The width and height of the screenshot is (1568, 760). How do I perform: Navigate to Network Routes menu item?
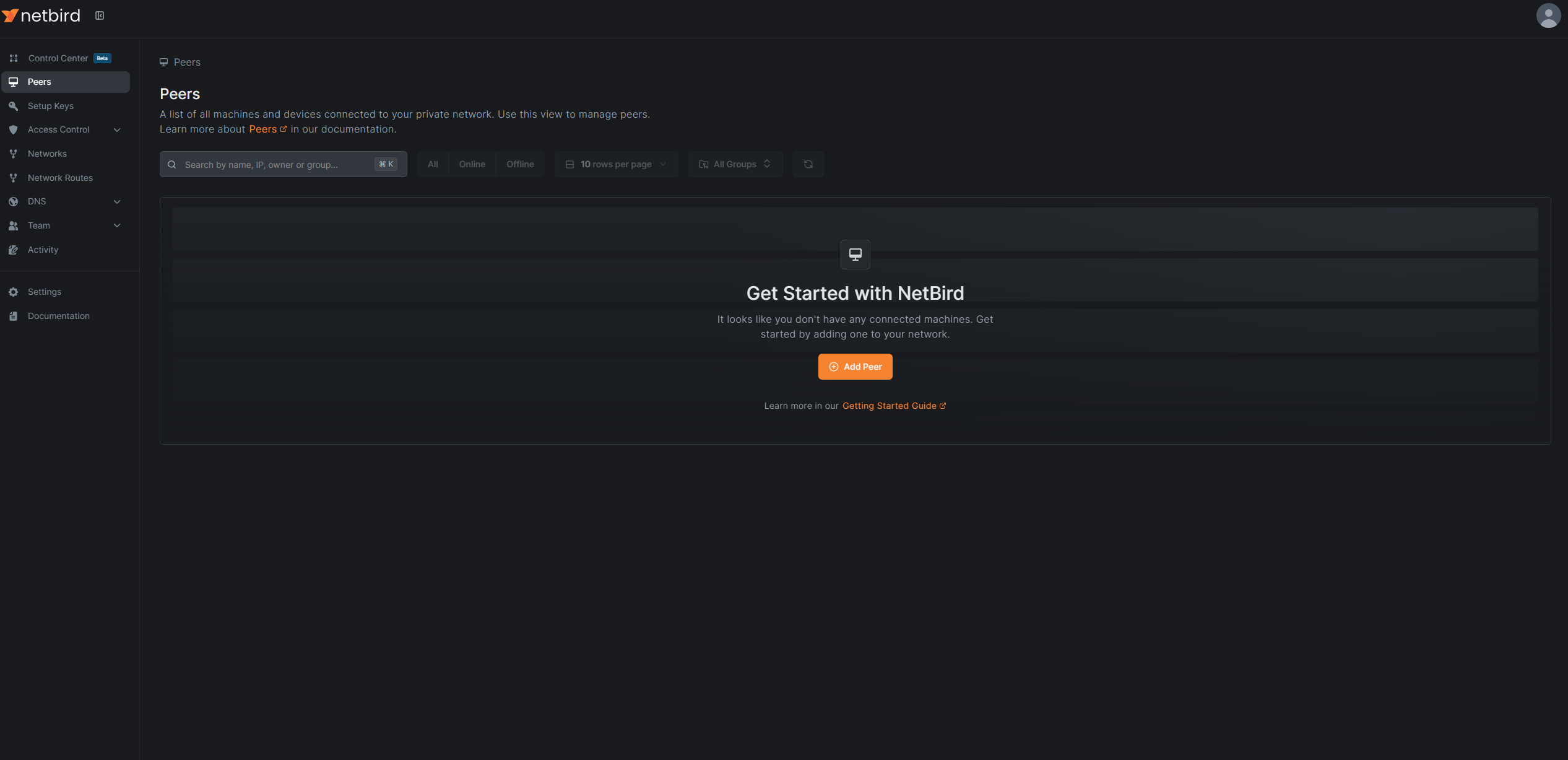click(x=60, y=178)
